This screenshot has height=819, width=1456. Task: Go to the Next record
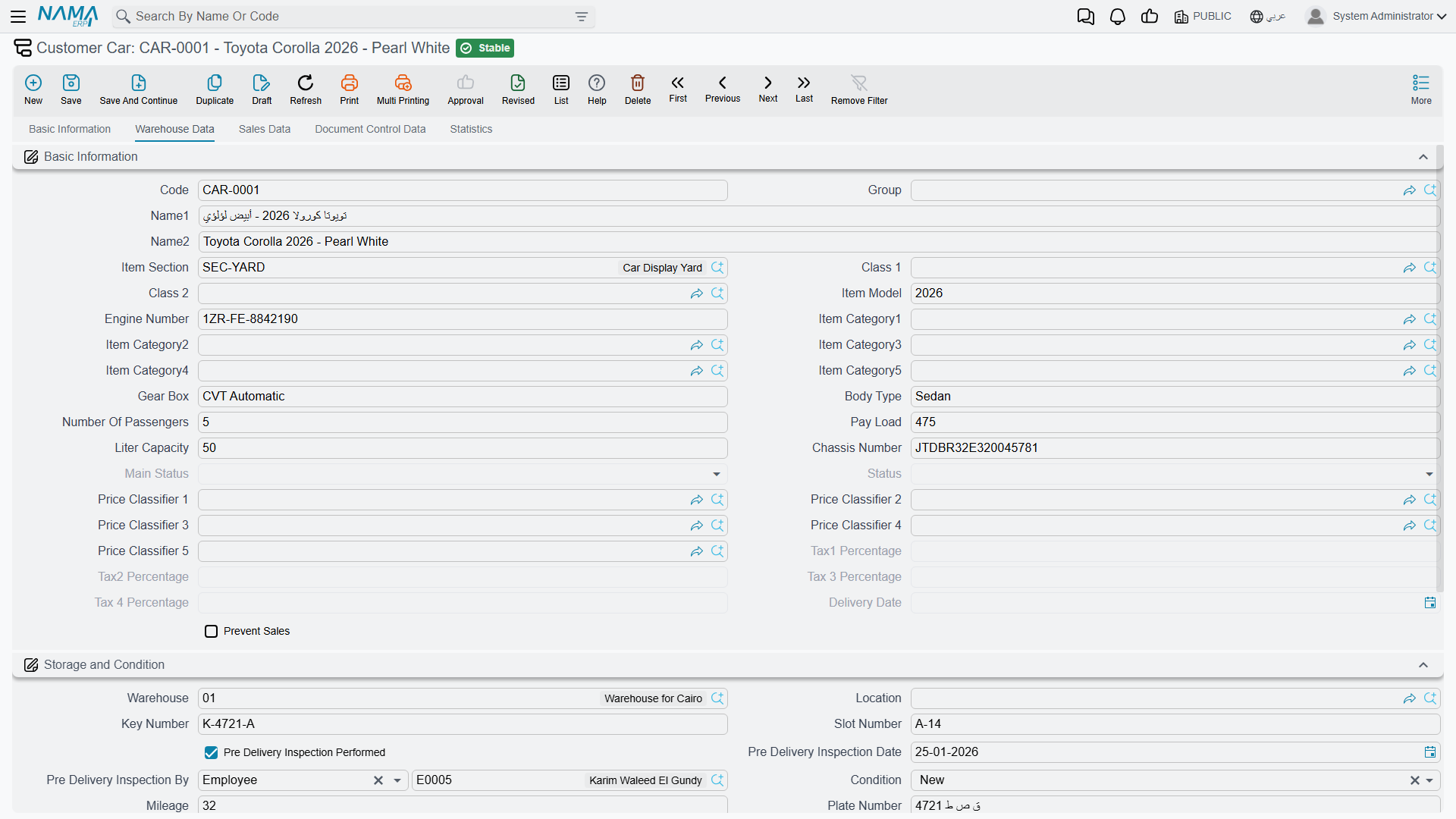768,88
